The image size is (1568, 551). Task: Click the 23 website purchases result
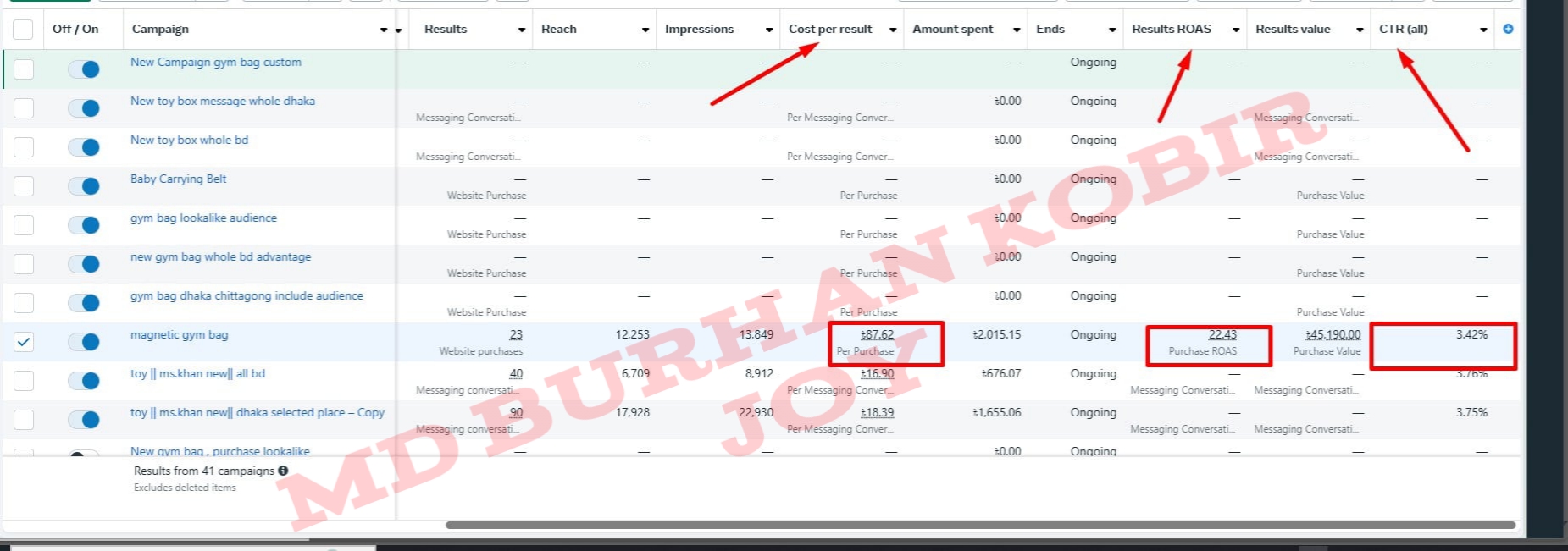coord(516,334)
